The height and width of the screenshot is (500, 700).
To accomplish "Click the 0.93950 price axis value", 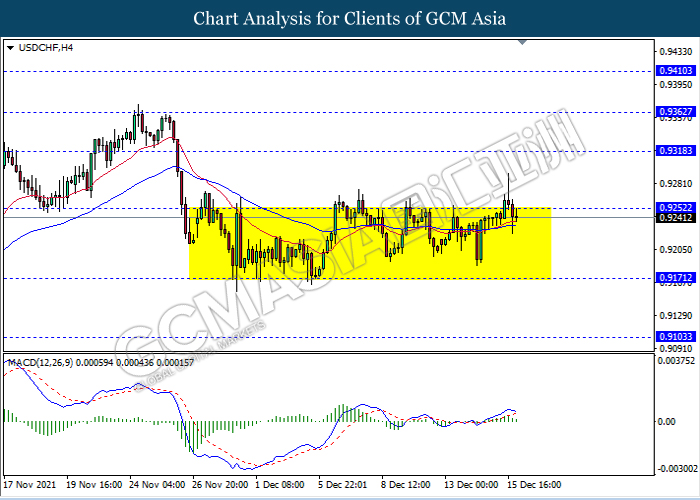I will 676,85.
